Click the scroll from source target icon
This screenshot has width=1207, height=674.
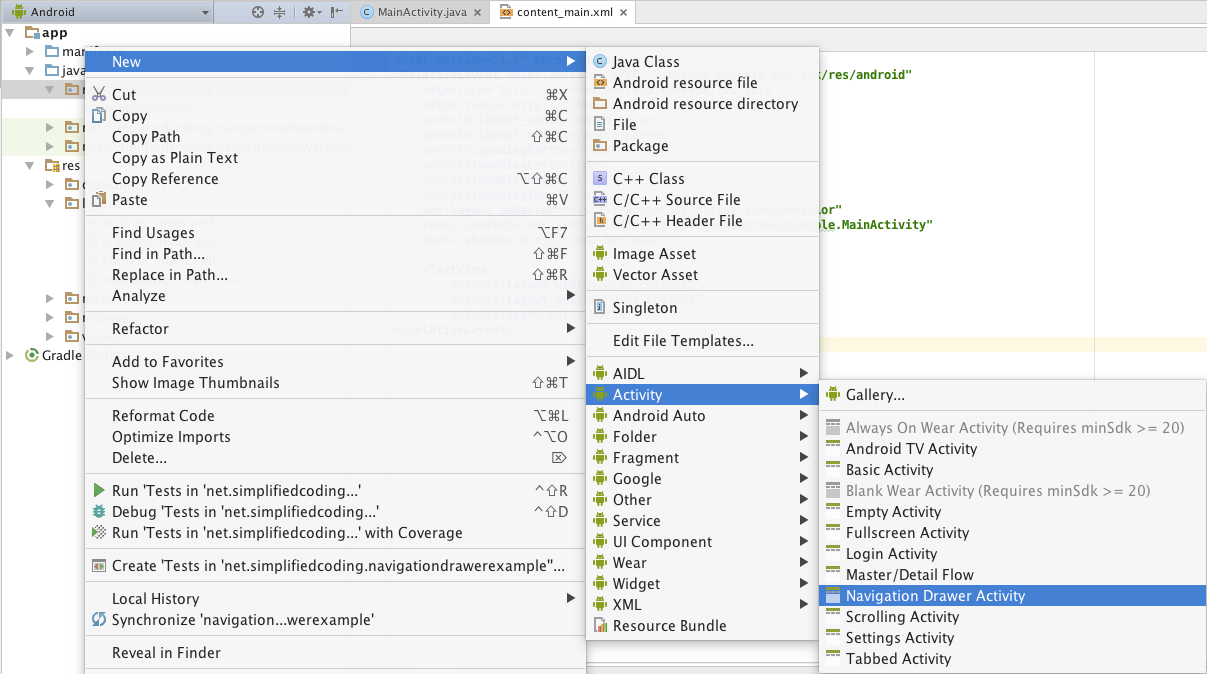tap(258, 12)
